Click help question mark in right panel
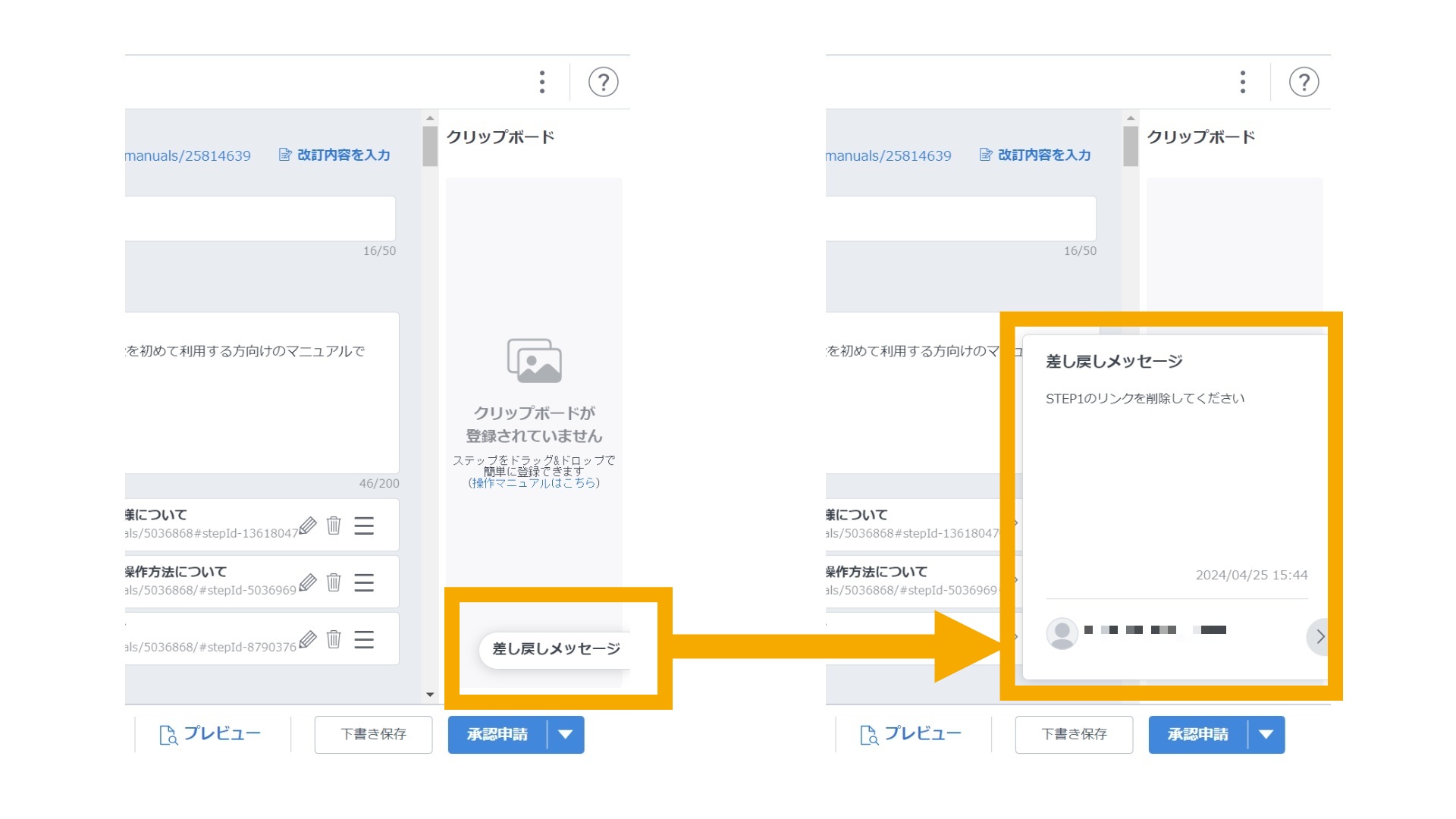The image size is (1456, 819). (x=1304, y=82)
